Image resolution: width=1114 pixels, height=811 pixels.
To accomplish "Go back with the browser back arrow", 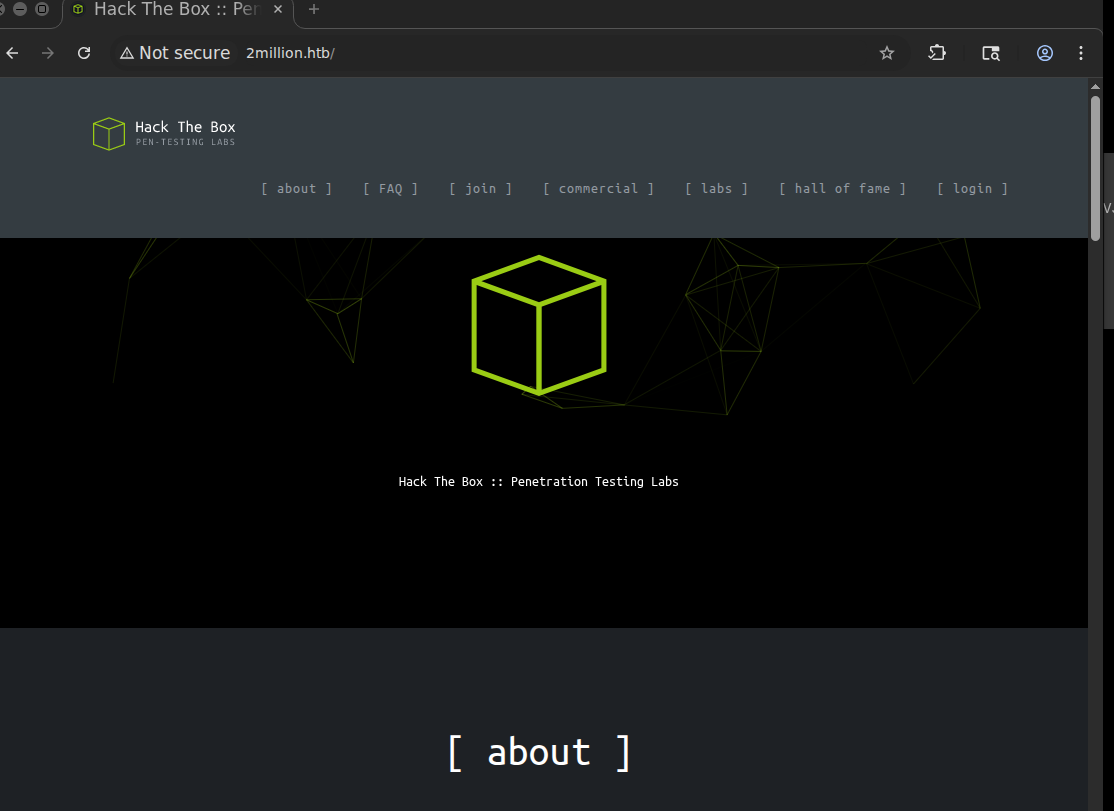I will click(12, 53).
